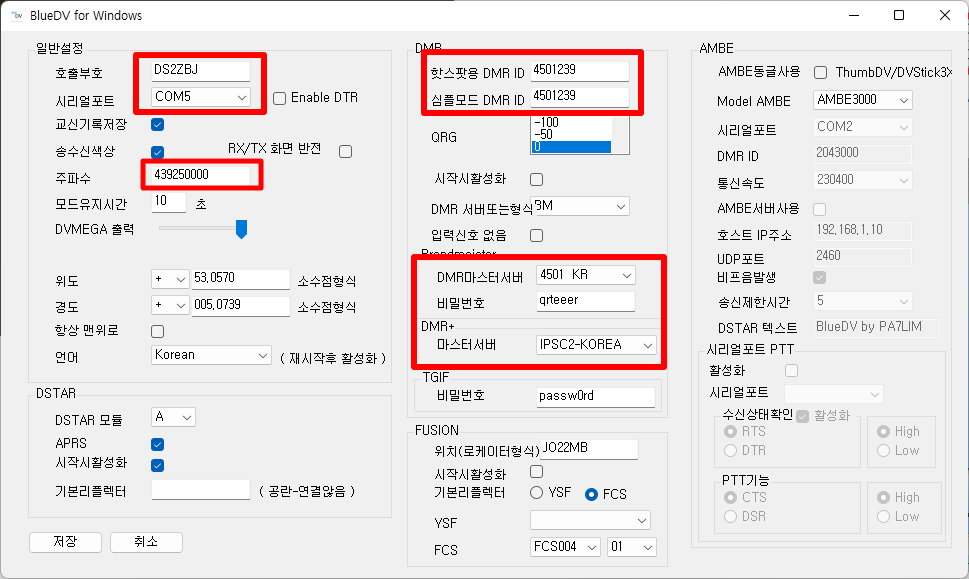969x579 pixels.
Task: Select the FCS radio button
Action: [x=591, y=494]
